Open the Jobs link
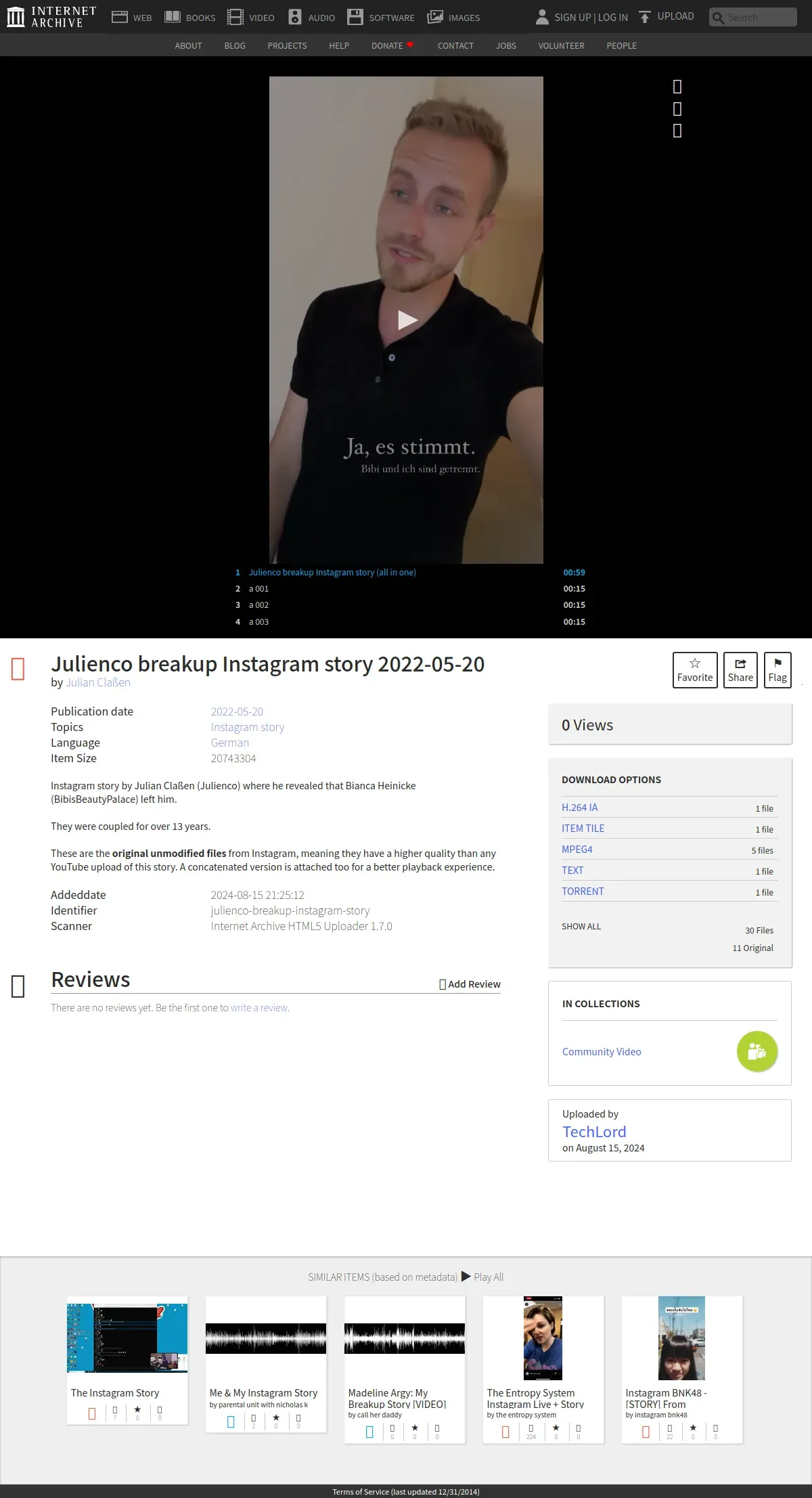Viewport: 812px width, 1498px height. [506, 45]
